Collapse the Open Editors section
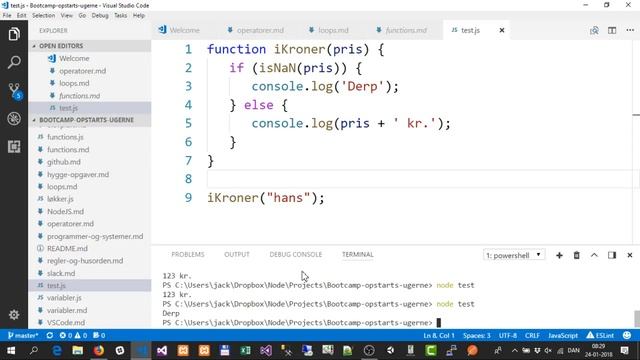Screen dimensions: 640x360 [90, 46]
